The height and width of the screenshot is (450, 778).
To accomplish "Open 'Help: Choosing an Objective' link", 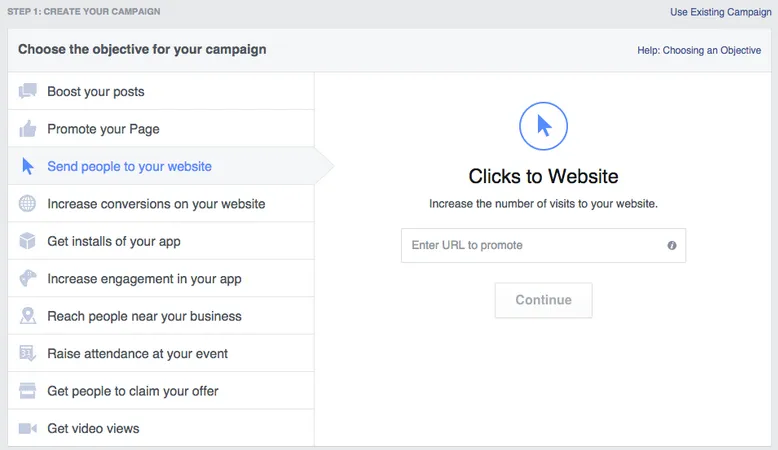I will click(x=699, y=50).
